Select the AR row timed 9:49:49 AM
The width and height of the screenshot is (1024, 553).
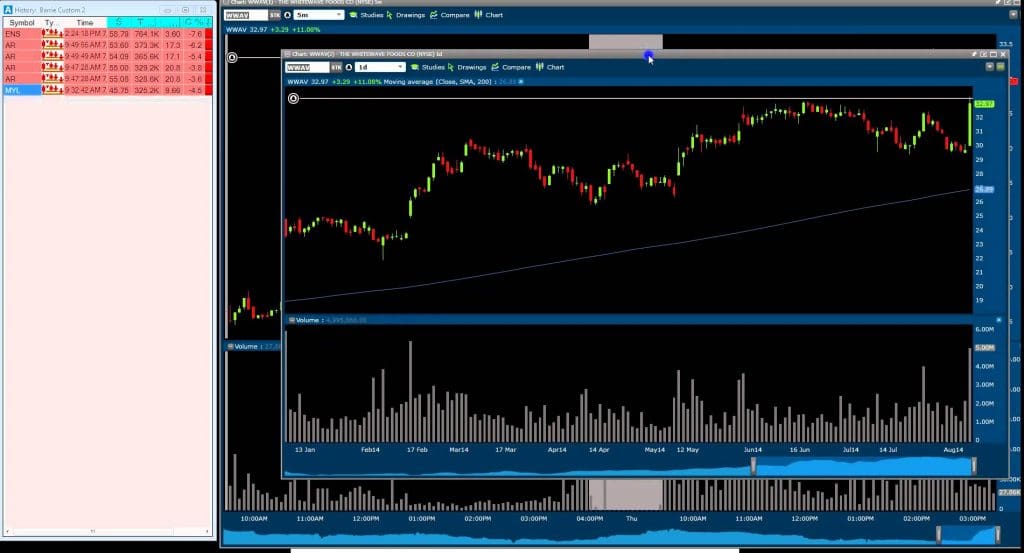[108, 56]
